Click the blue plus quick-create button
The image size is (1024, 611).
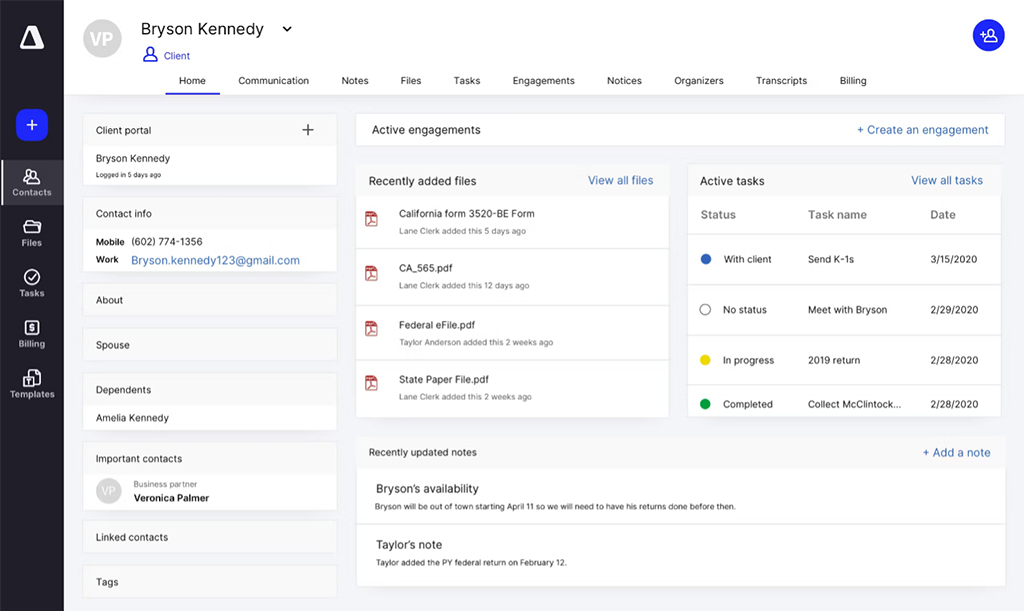coord(31,125)
